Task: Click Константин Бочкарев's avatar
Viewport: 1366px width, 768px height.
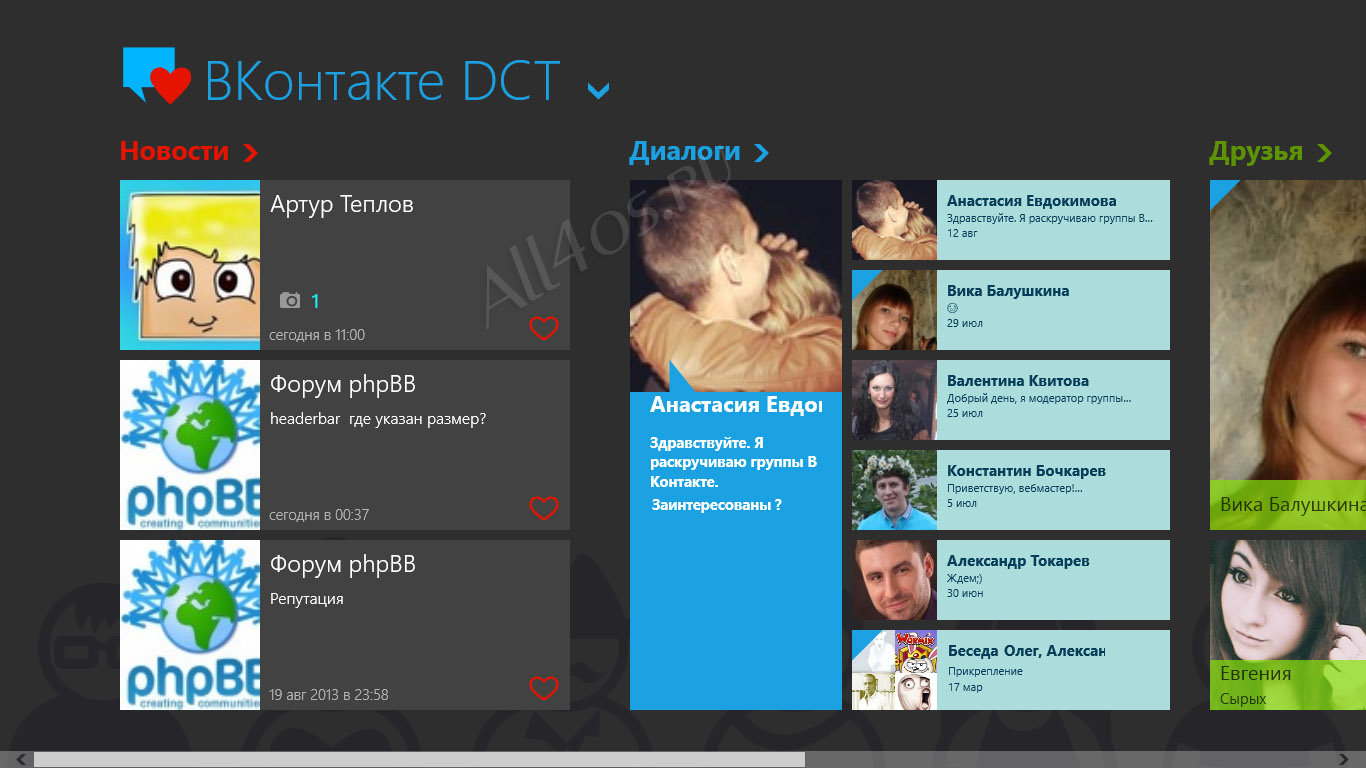Action: tap(894, 490)
